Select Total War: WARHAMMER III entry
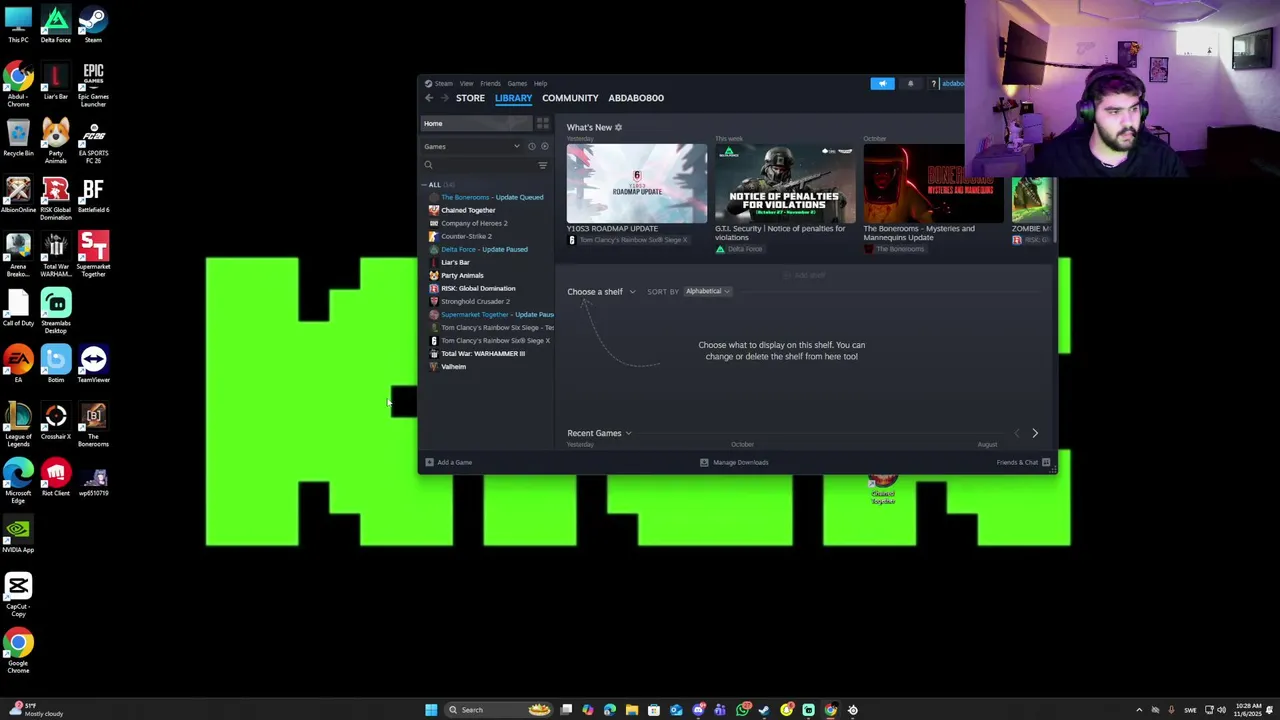1280x720 pixels. [x=482, y=353]
